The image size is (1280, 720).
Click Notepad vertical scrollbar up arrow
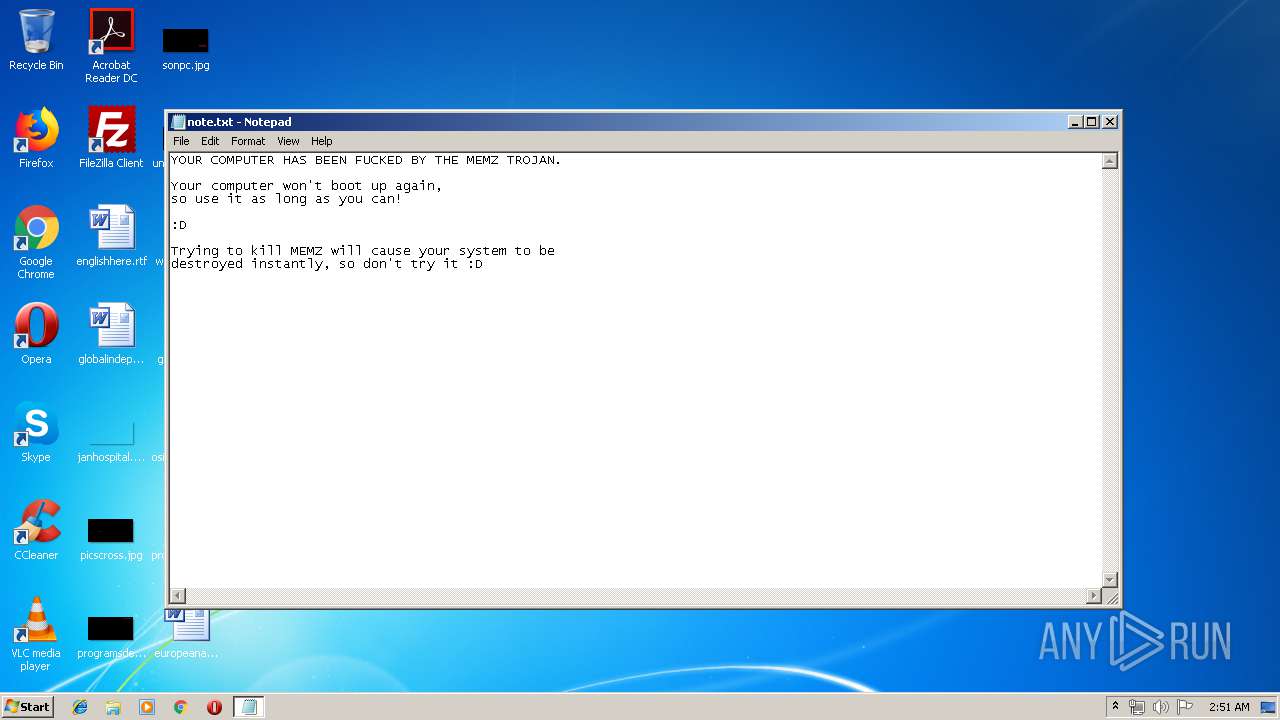1109,161
